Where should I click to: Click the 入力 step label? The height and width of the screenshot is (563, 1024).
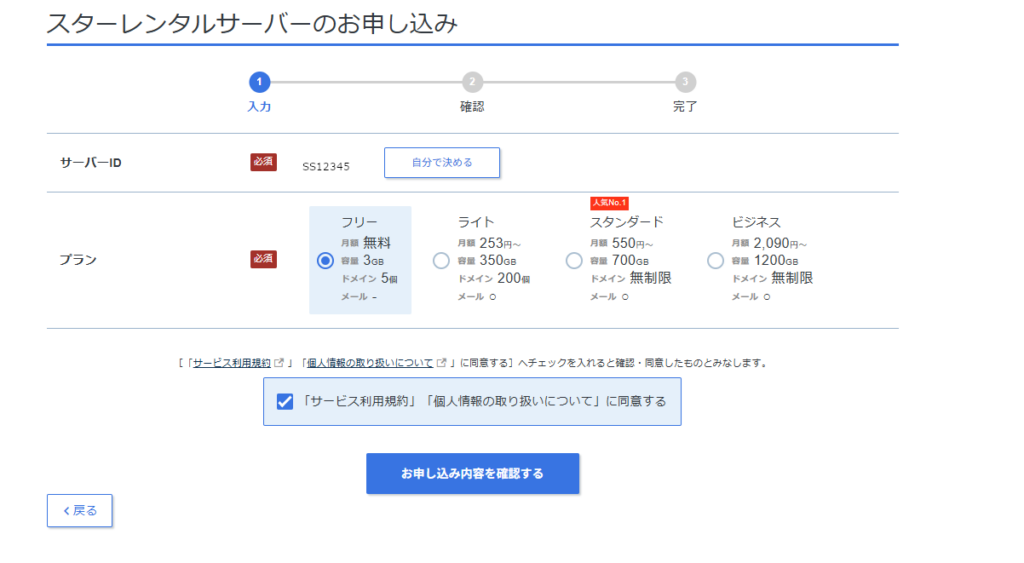click(x=259, y=106)
